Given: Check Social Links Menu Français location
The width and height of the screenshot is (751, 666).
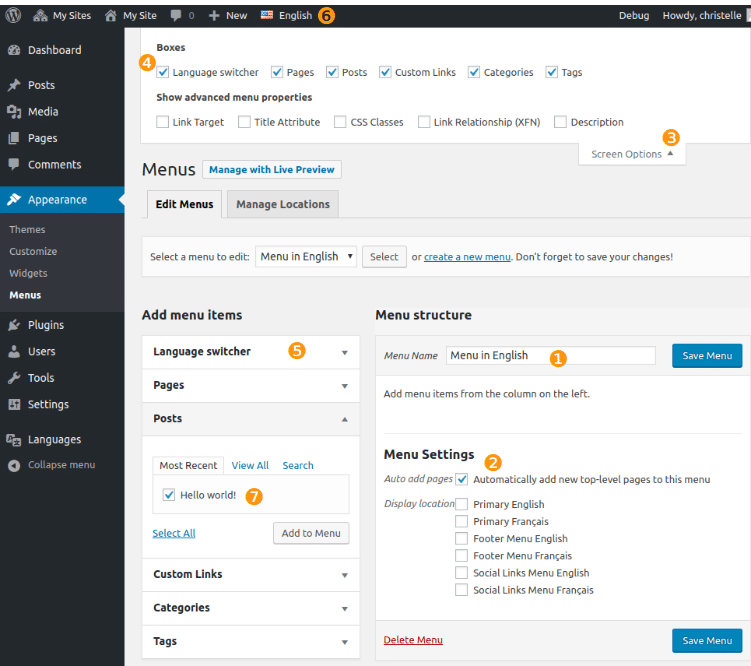Looking at the screenshot, I should pyautogui.click(x=462, y=590).
